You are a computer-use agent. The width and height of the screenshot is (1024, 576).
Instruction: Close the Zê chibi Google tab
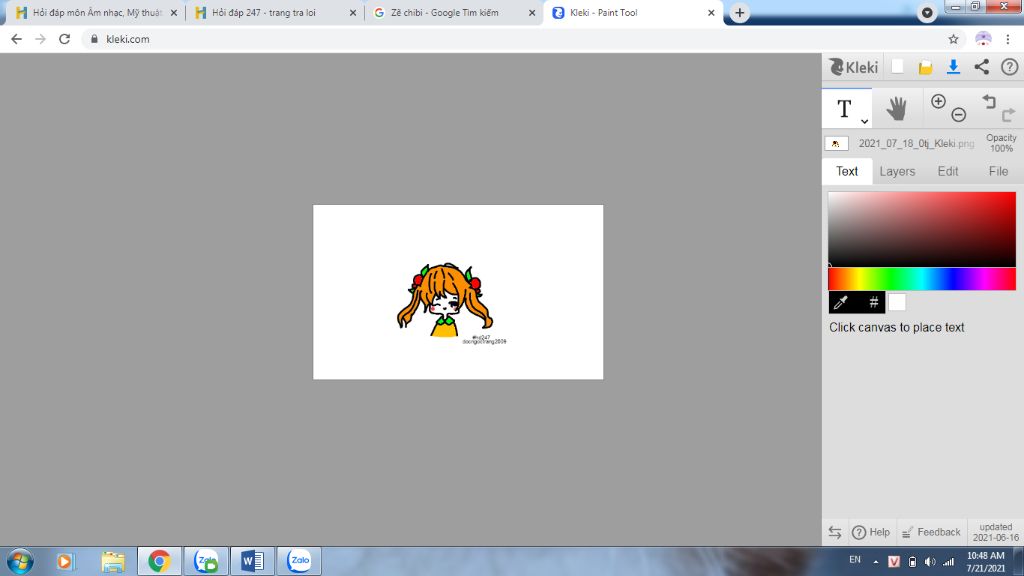click(x=532, y=12)
